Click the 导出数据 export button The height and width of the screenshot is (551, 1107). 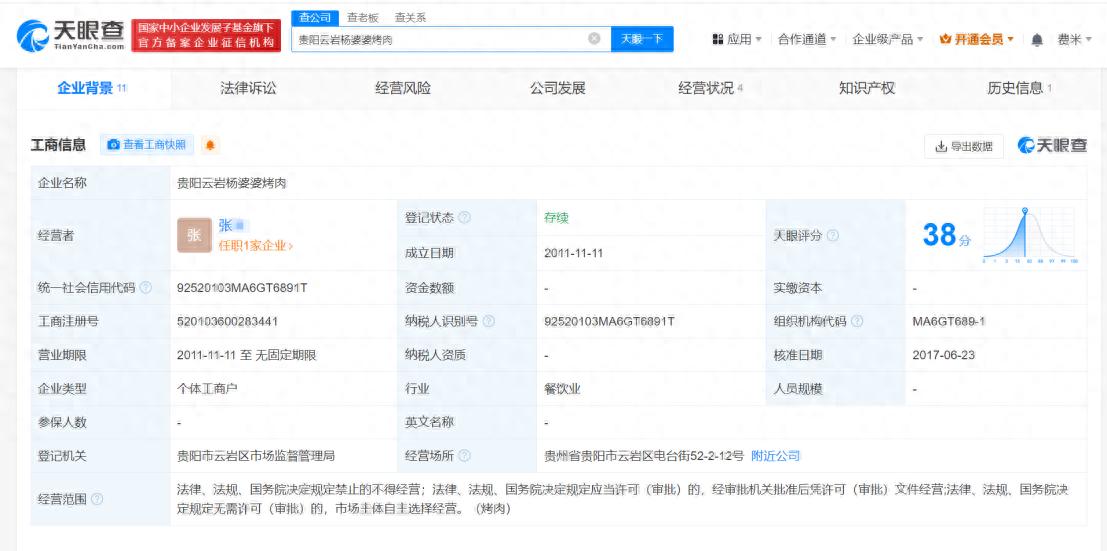click(963, 146)
